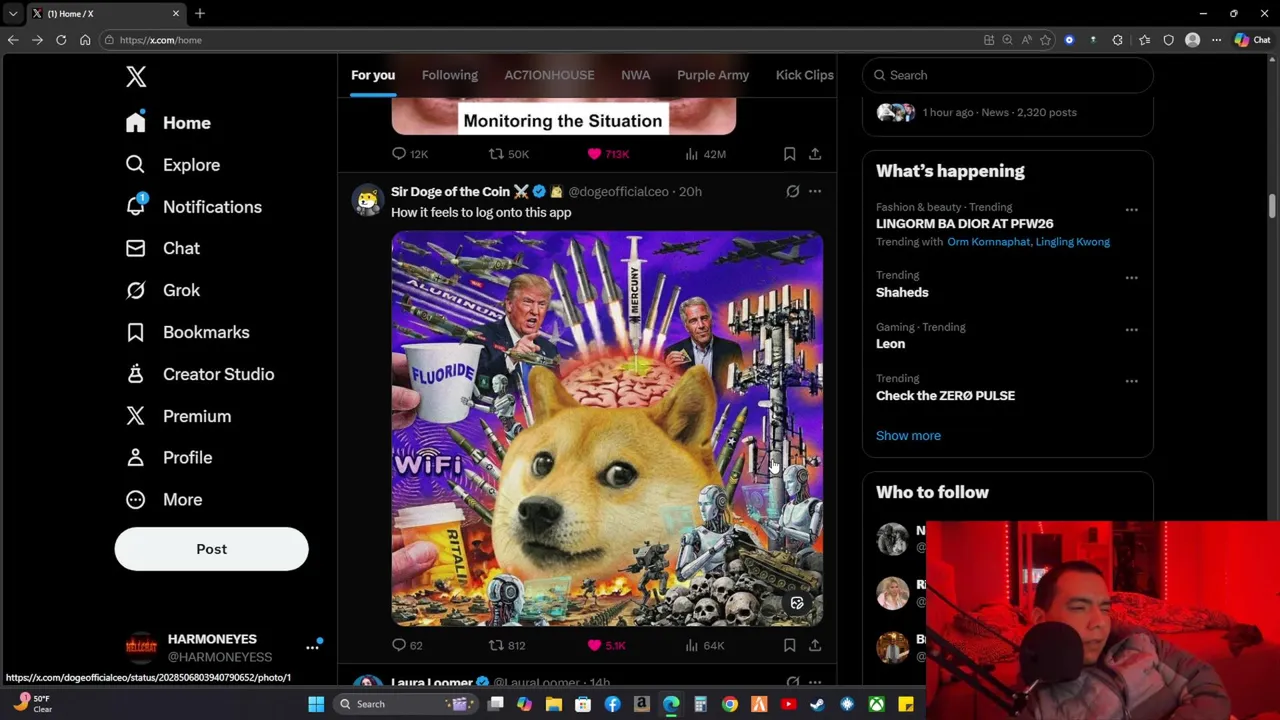Click Grok explain icon on Doge post
This screenshot has height=720, width=1280.
click(x=792, y=191)
